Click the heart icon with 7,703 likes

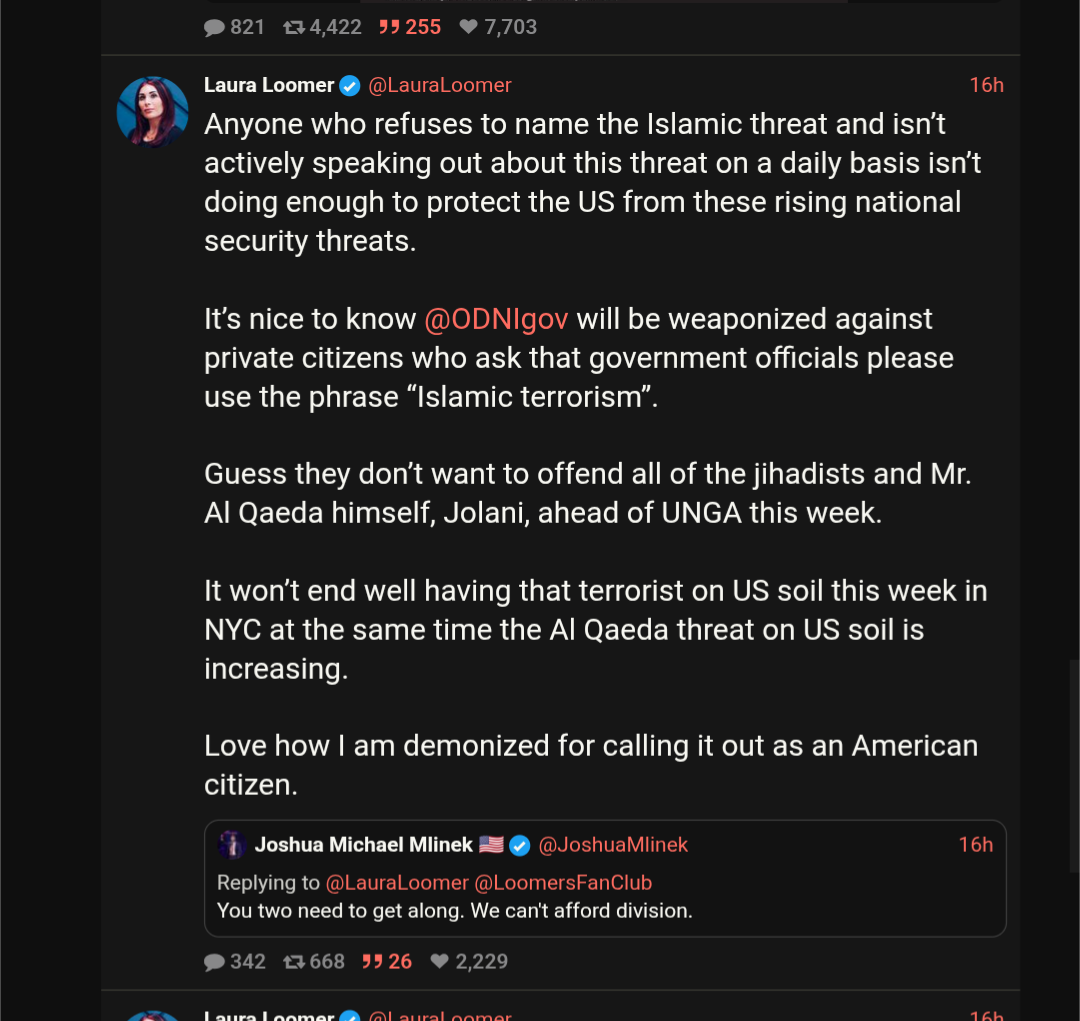point(468,28)
